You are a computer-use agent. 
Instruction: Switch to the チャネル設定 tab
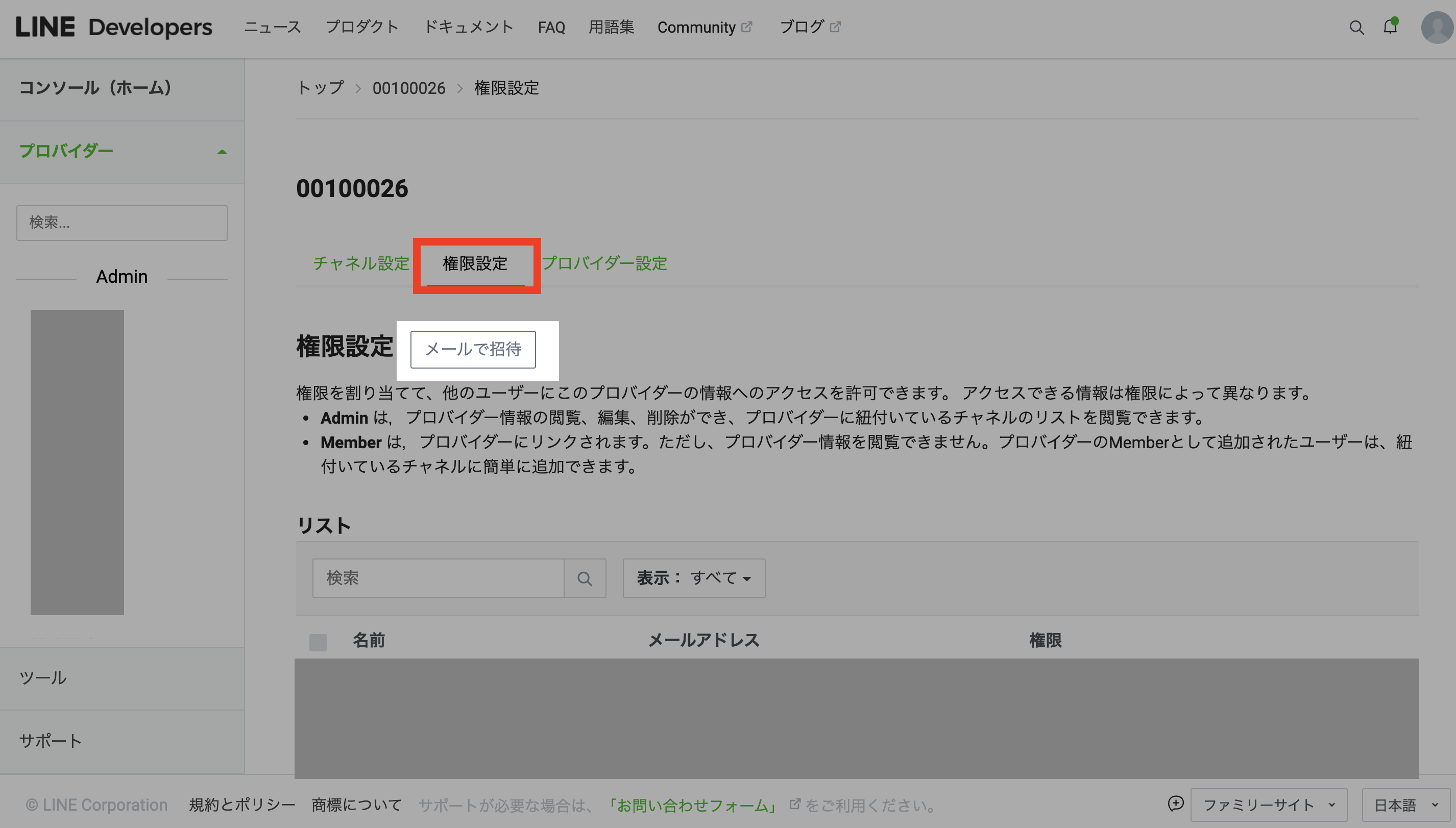360,263
